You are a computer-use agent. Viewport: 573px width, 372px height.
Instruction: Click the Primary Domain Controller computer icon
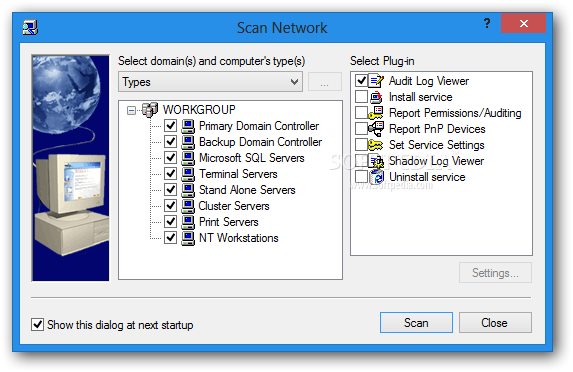point(188,126)
